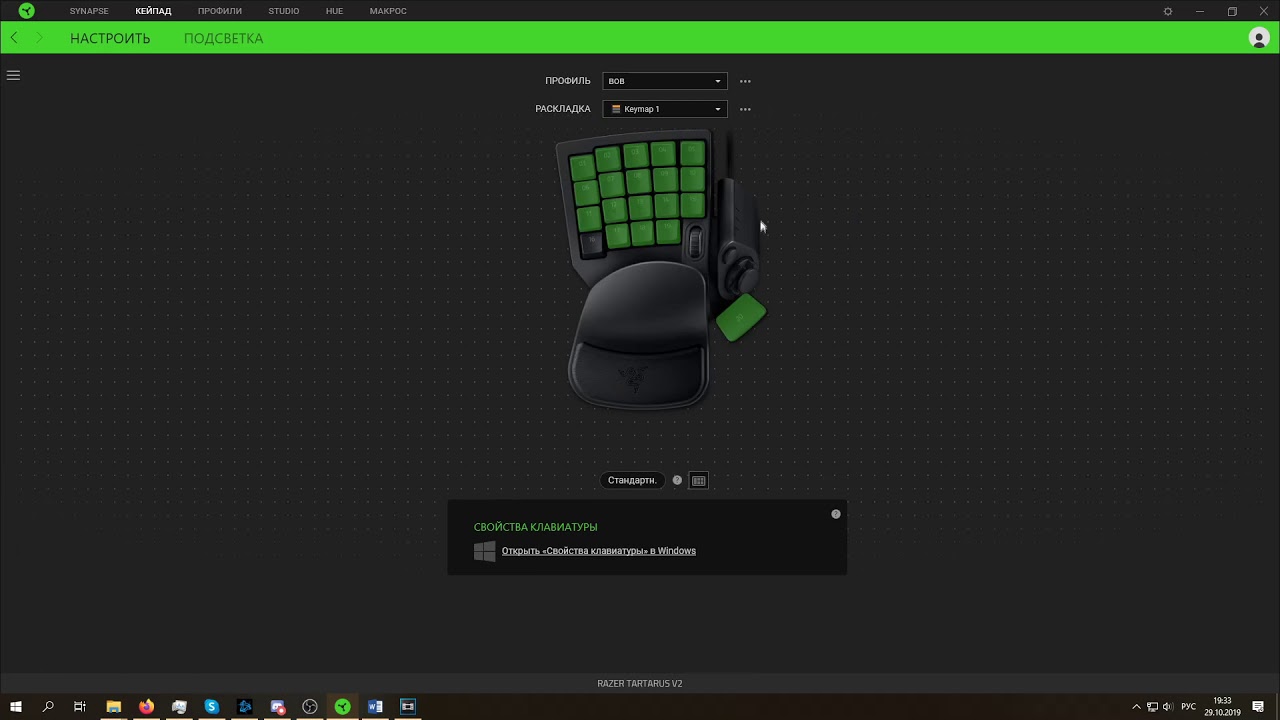Viewport: 1280px width, 720px height.
Task: Open the SYNAPSE tab
Action: coord(89,11)
